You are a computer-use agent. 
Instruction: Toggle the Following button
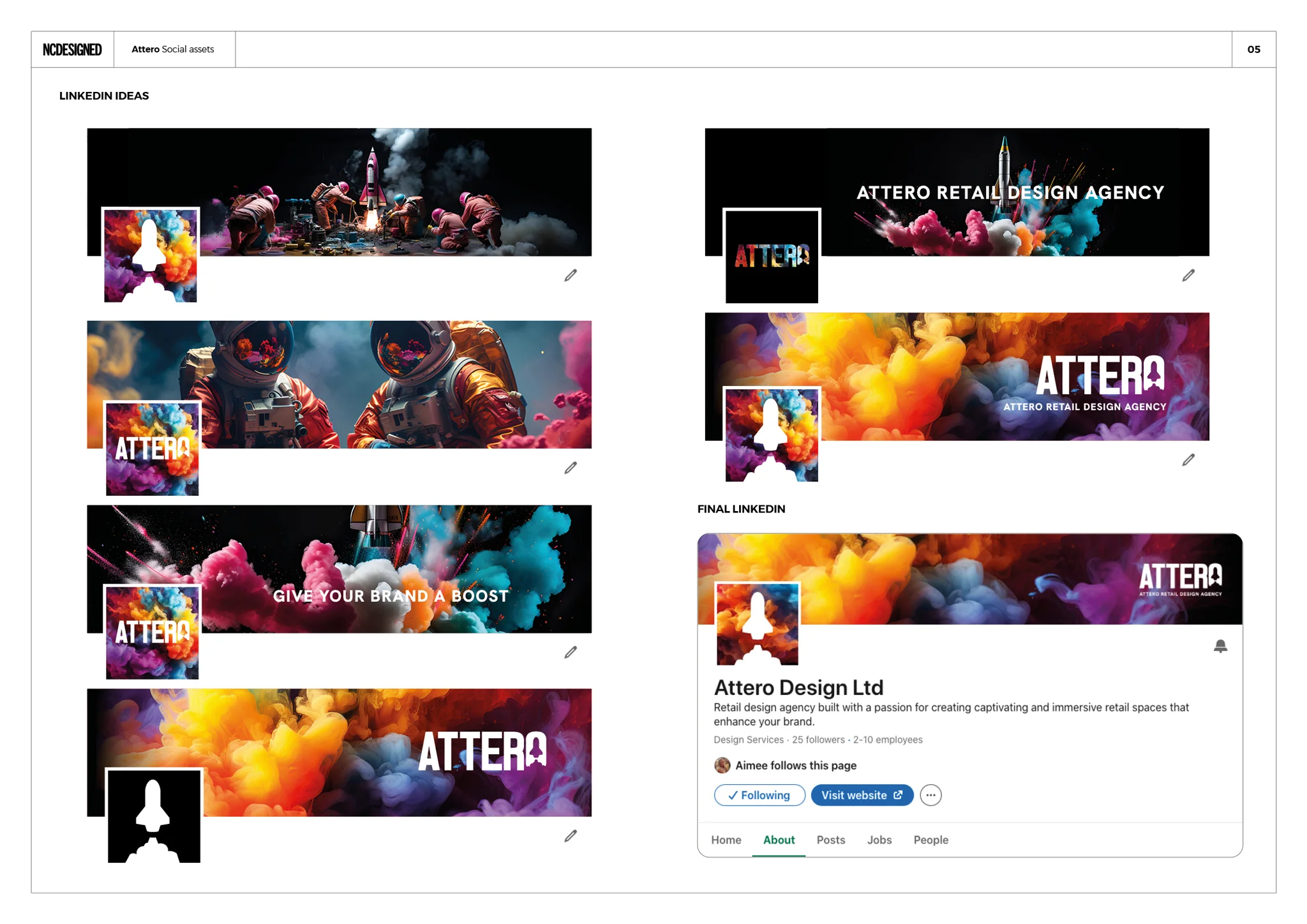[x=759, y=795]
